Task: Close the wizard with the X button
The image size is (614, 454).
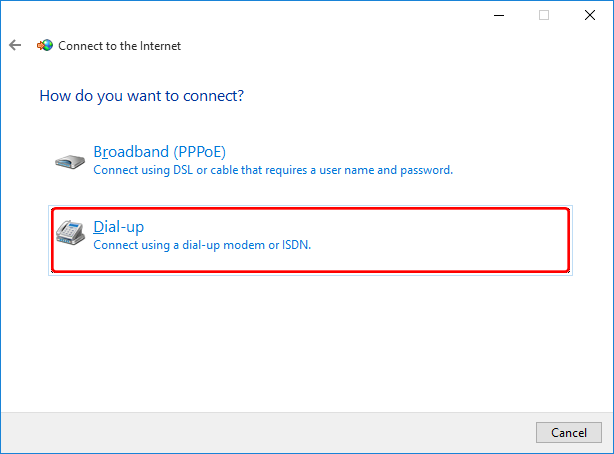Action: tap(590, 15)
